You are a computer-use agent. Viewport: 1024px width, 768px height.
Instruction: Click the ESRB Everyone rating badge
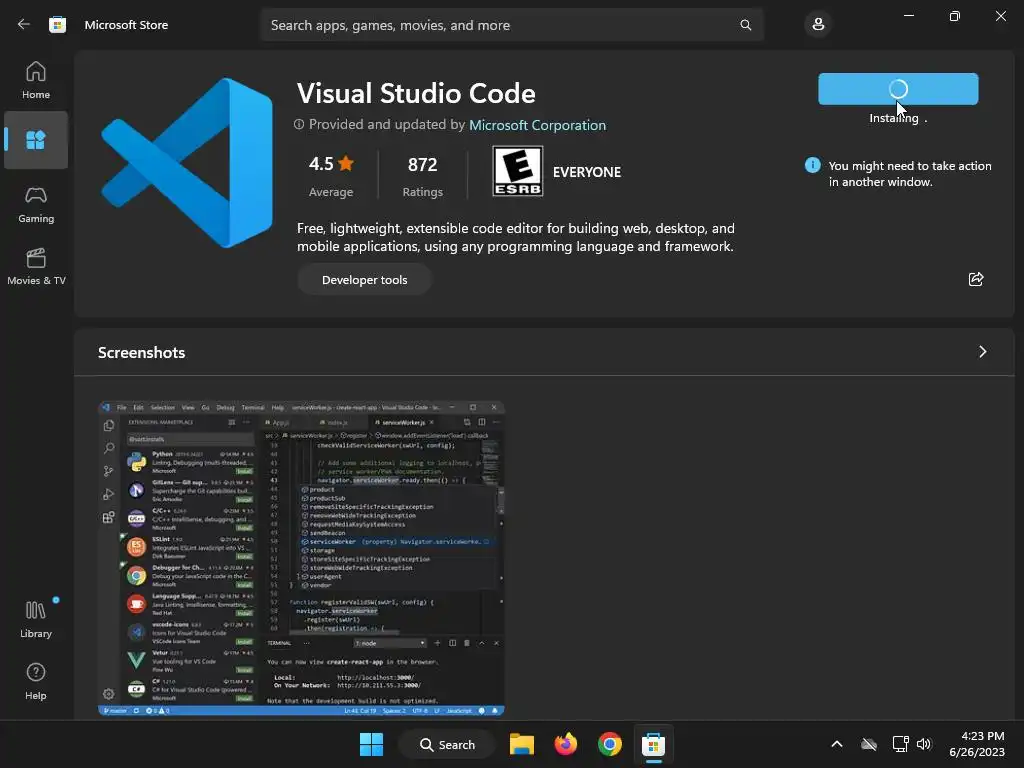tap(518, 172)
